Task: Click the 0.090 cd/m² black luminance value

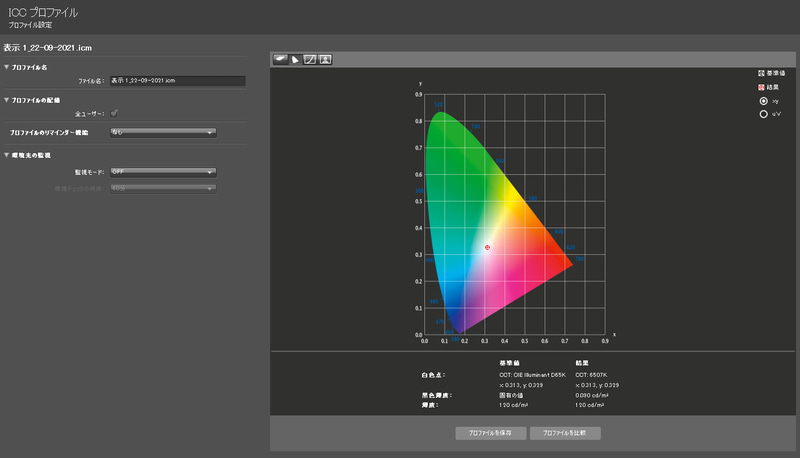Action: point(591,395)
